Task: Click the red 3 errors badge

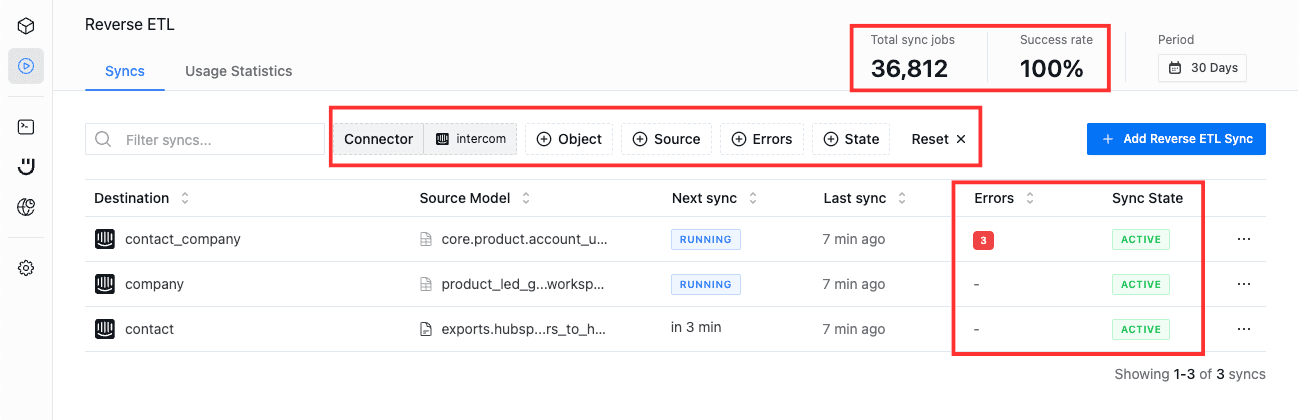Action: (983, 240)
